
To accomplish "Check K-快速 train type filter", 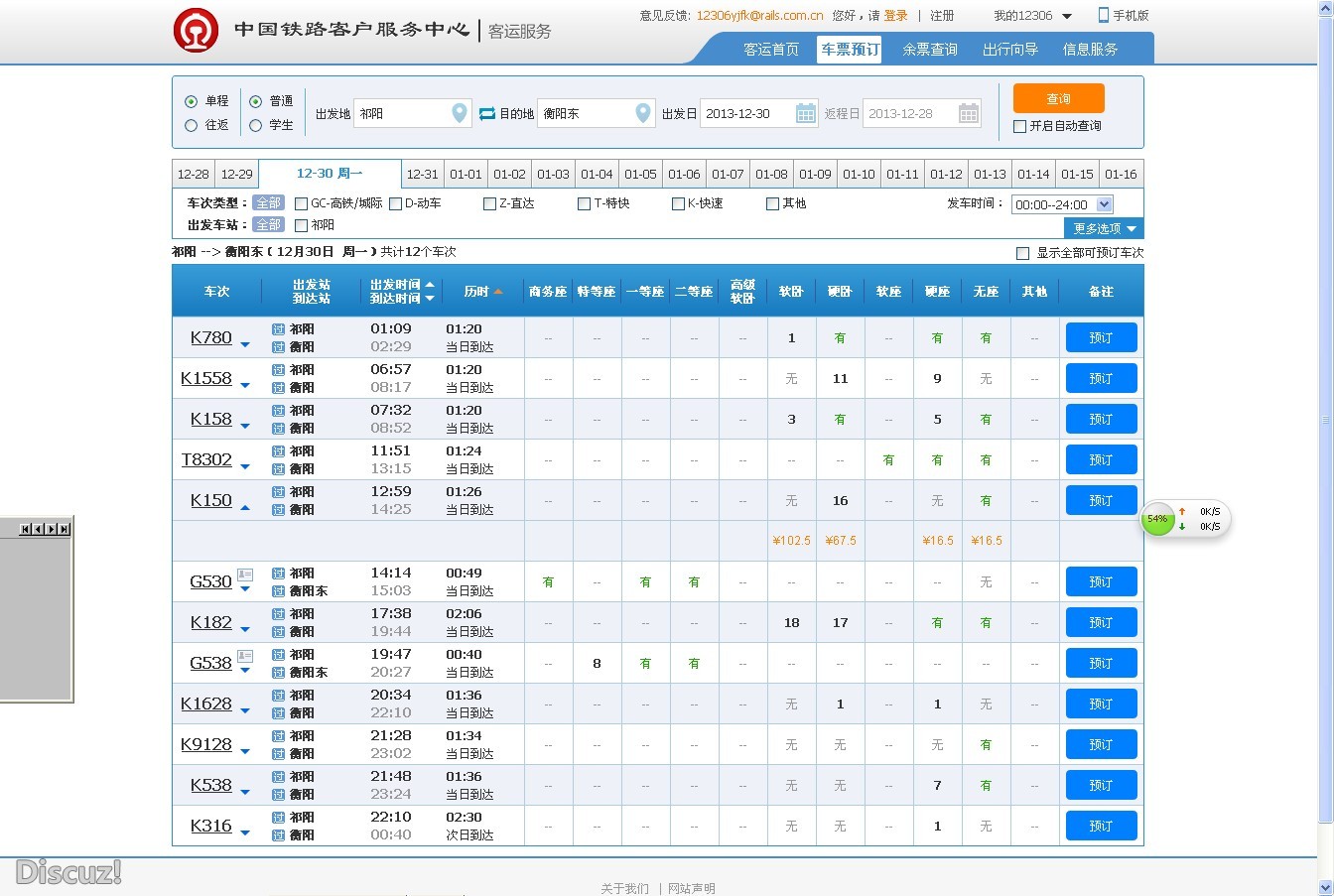I will click(678, 203).
